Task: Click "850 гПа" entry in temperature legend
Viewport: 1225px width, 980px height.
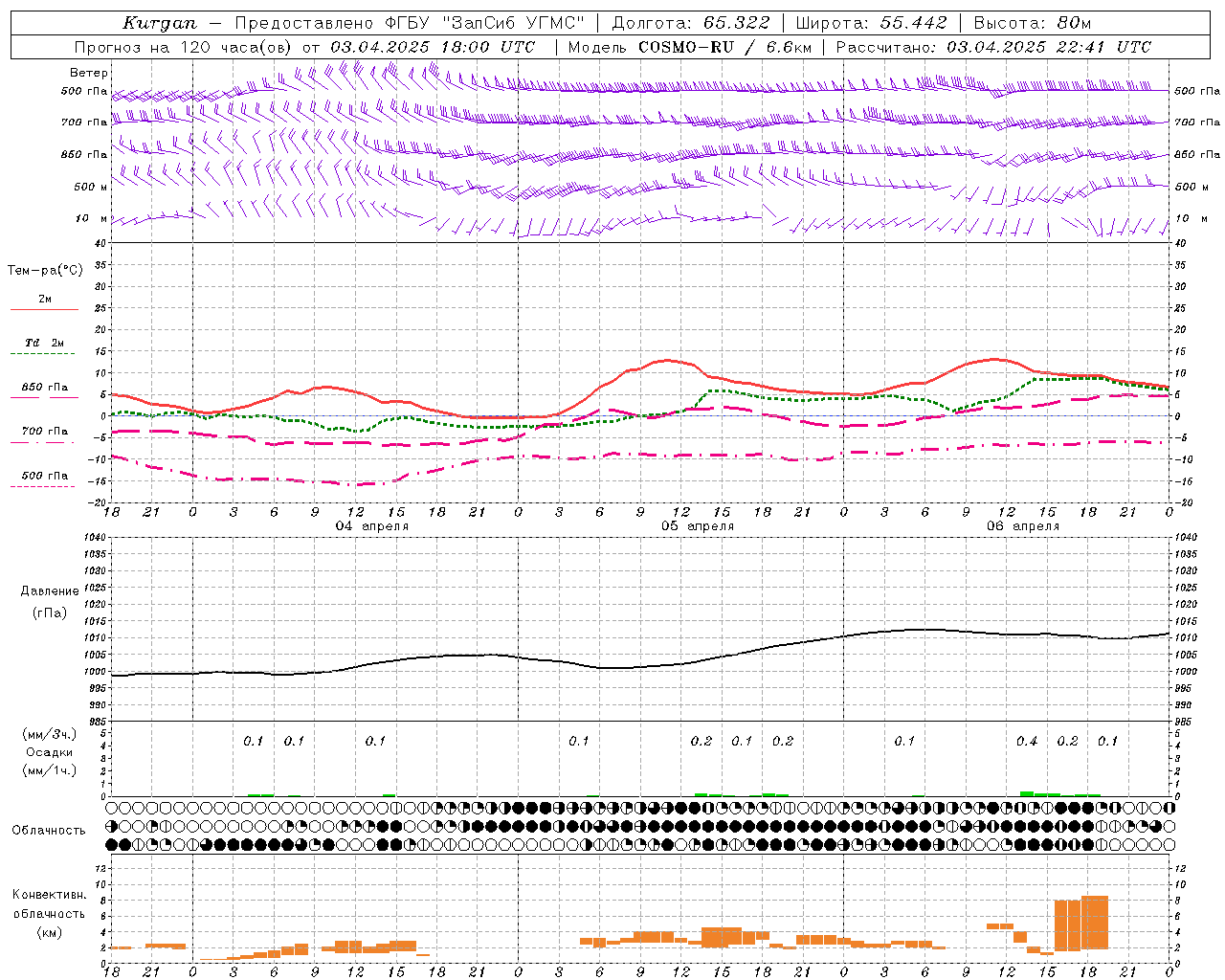Action: pos(44,388)
